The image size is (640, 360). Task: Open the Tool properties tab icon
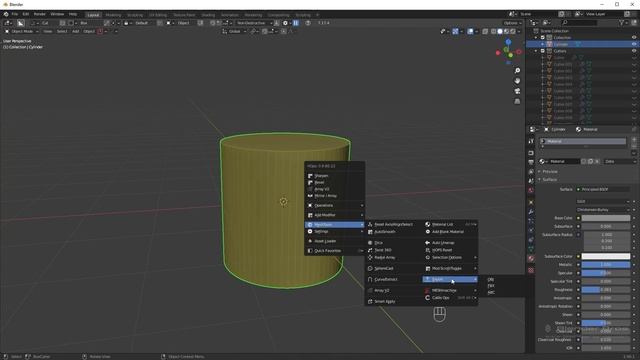click(x=531, y=141)
